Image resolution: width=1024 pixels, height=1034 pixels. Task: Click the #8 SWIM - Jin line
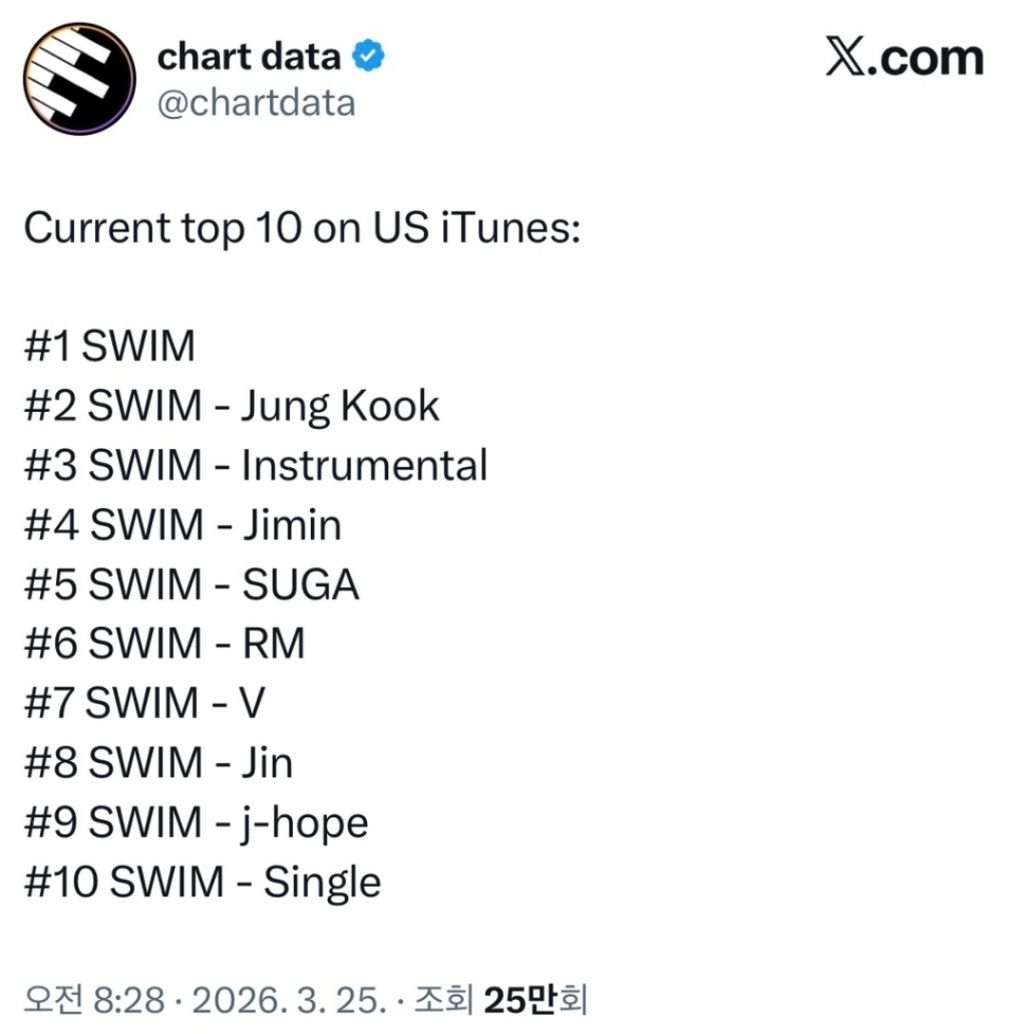(158, 763)
